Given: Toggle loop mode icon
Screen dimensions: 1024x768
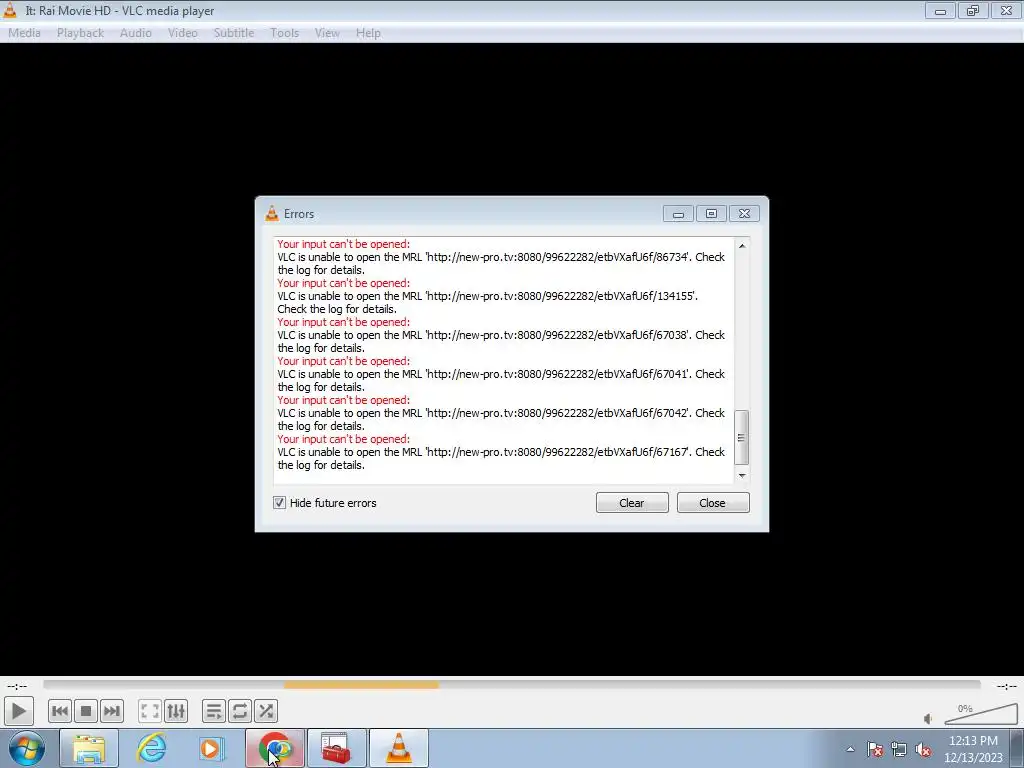Looking at the screenshot, I should tap(240, 711).
